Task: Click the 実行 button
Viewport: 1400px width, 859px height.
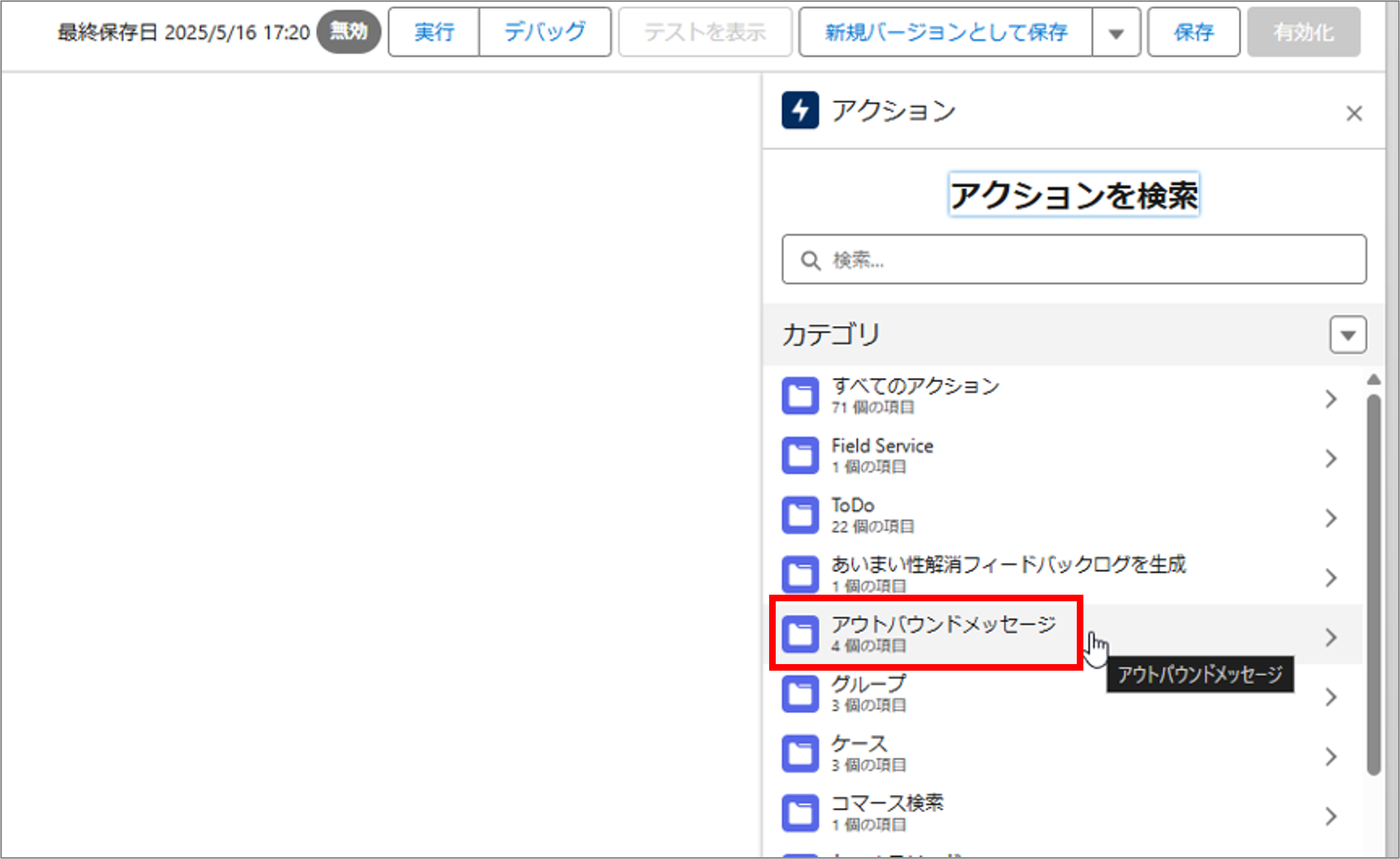Action: [433, 33]
